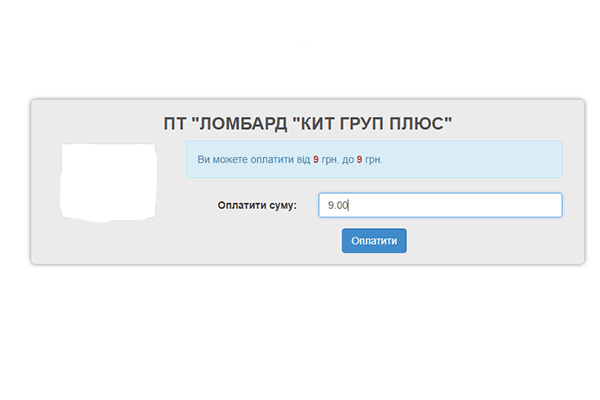The image size is (600, 400).
Task: Click the first red 9 minimum amount
Action: pos(316,160)
